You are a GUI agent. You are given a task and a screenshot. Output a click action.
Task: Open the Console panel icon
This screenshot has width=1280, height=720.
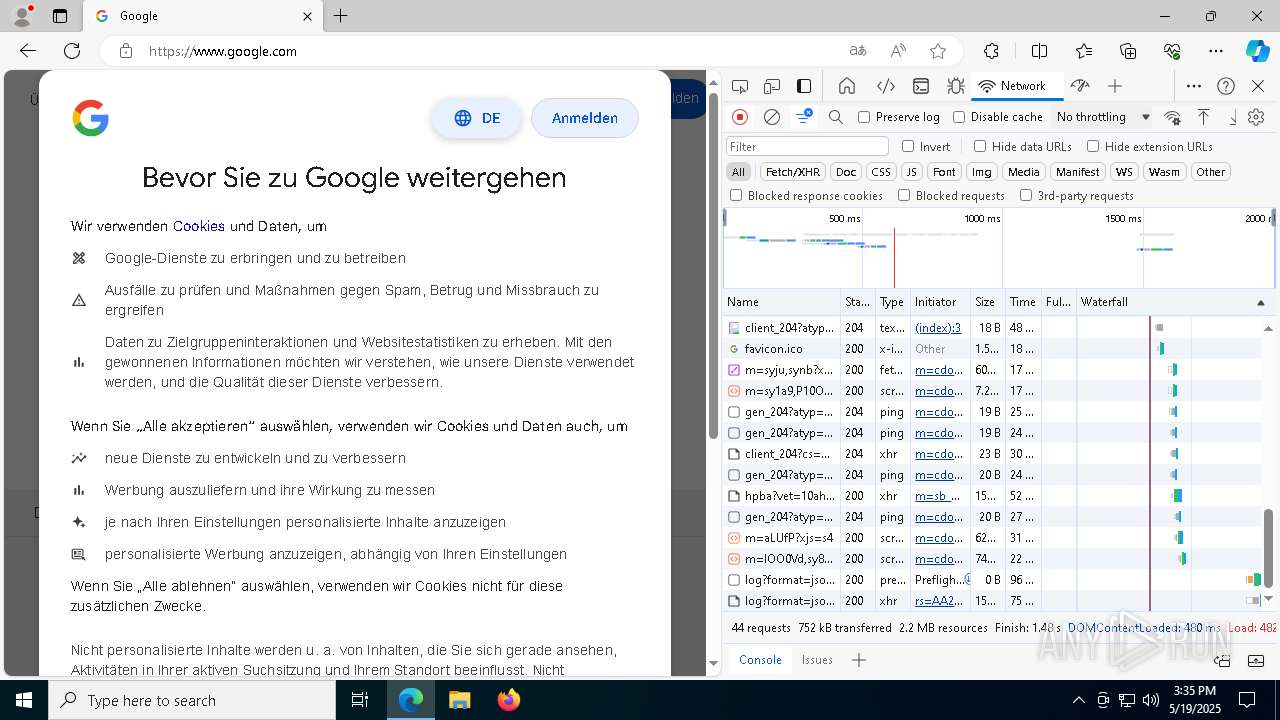pos(921,86)
